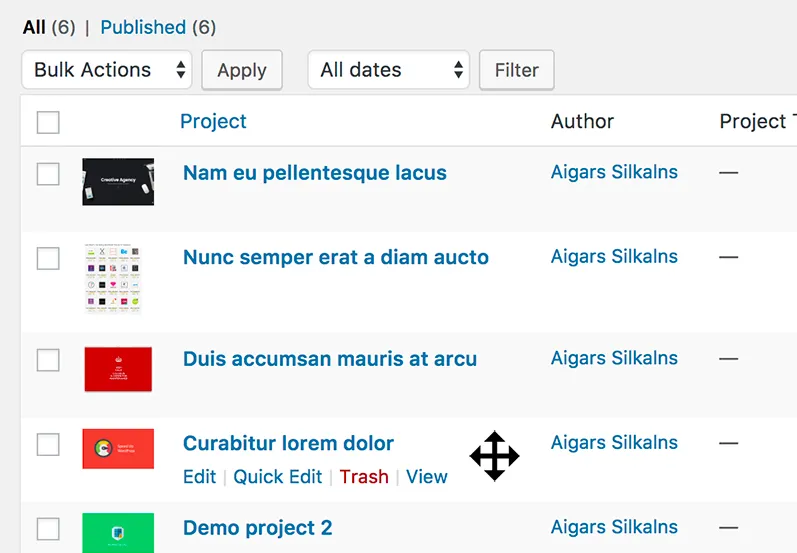
Task: Click the Curabitur lorem dolor thumbnail
Action: [118, 449]
